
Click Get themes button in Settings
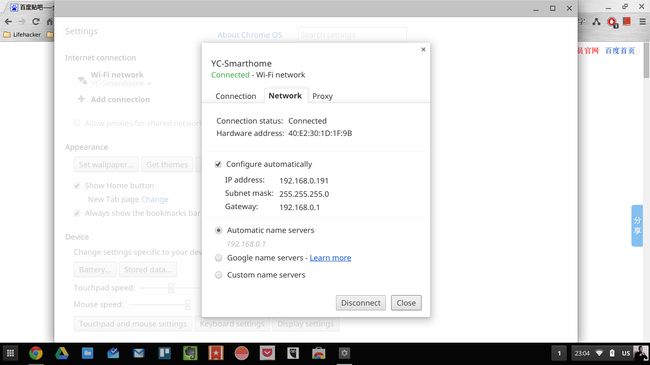(167, 165)
